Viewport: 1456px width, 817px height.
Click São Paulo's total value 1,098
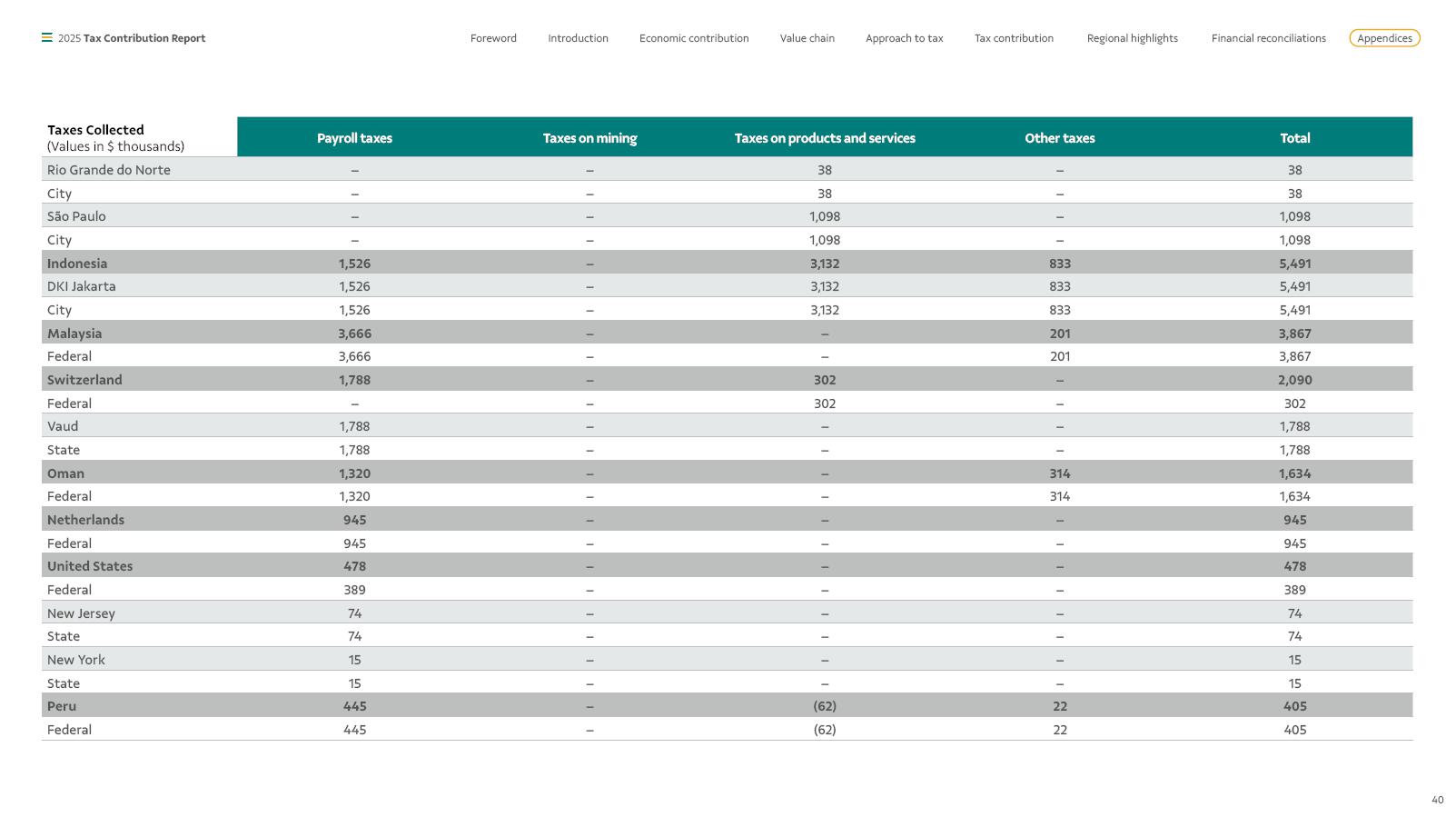click(1295, 216)
